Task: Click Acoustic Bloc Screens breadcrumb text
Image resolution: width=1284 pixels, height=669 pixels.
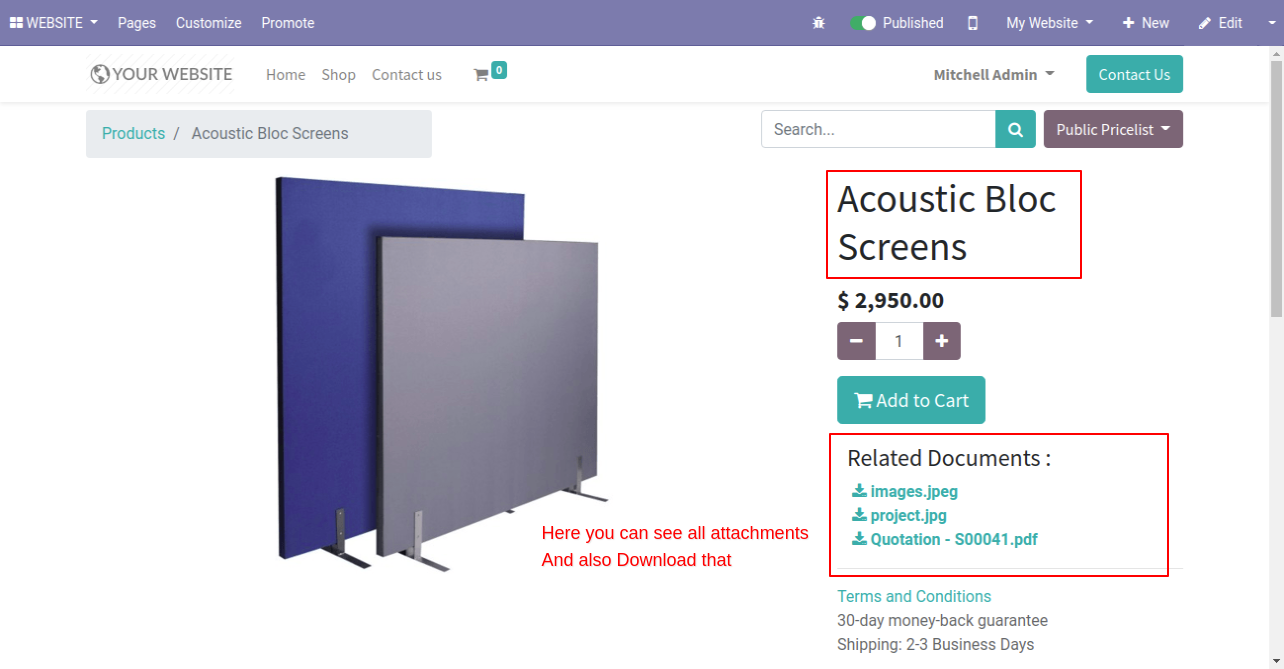Action: point(270,133)
